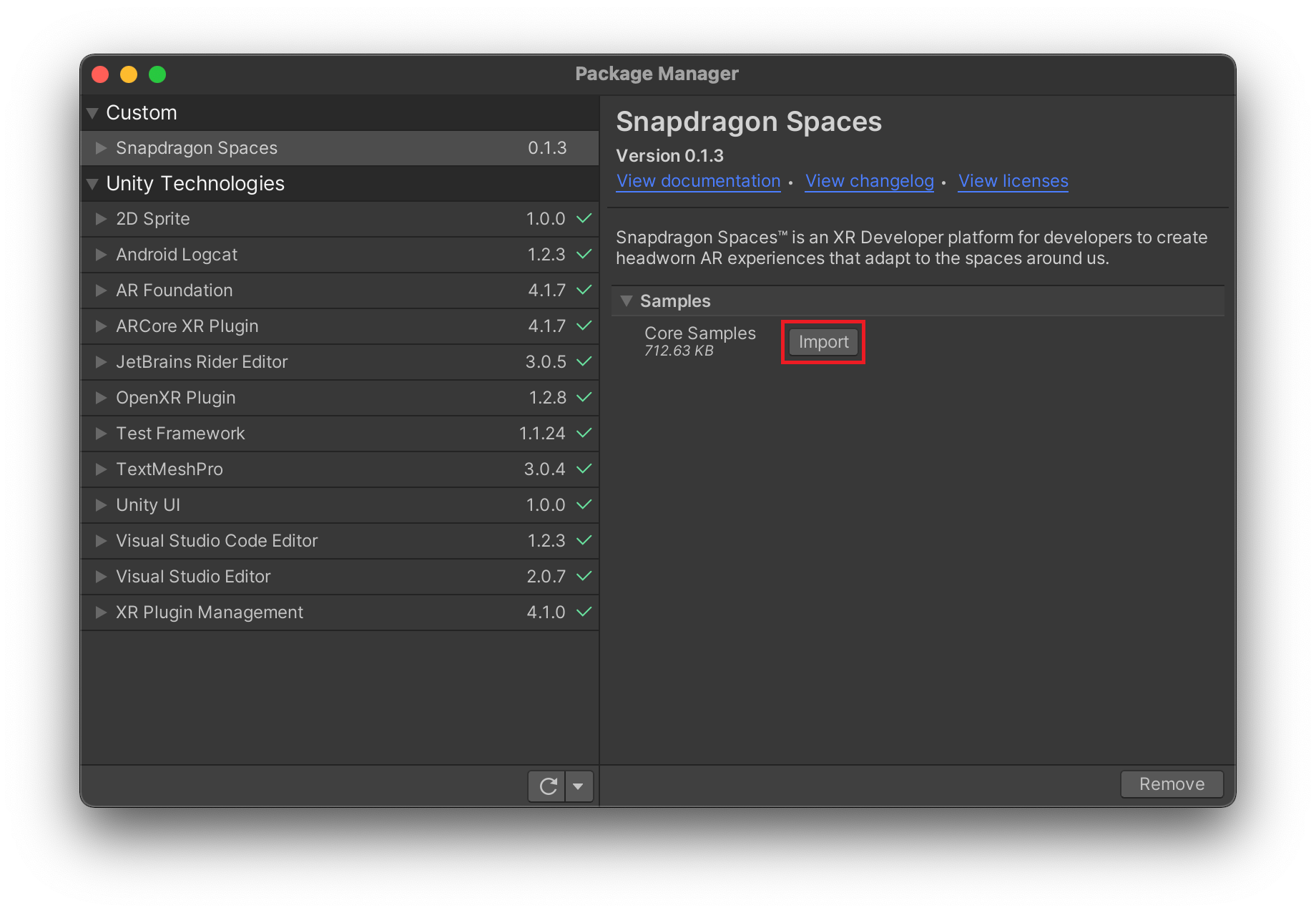Screen dimensions: 1316x913
Task: Expand the ARCore XR Plugin arrow
Action: pyautogui.click(x=101, y=326)
